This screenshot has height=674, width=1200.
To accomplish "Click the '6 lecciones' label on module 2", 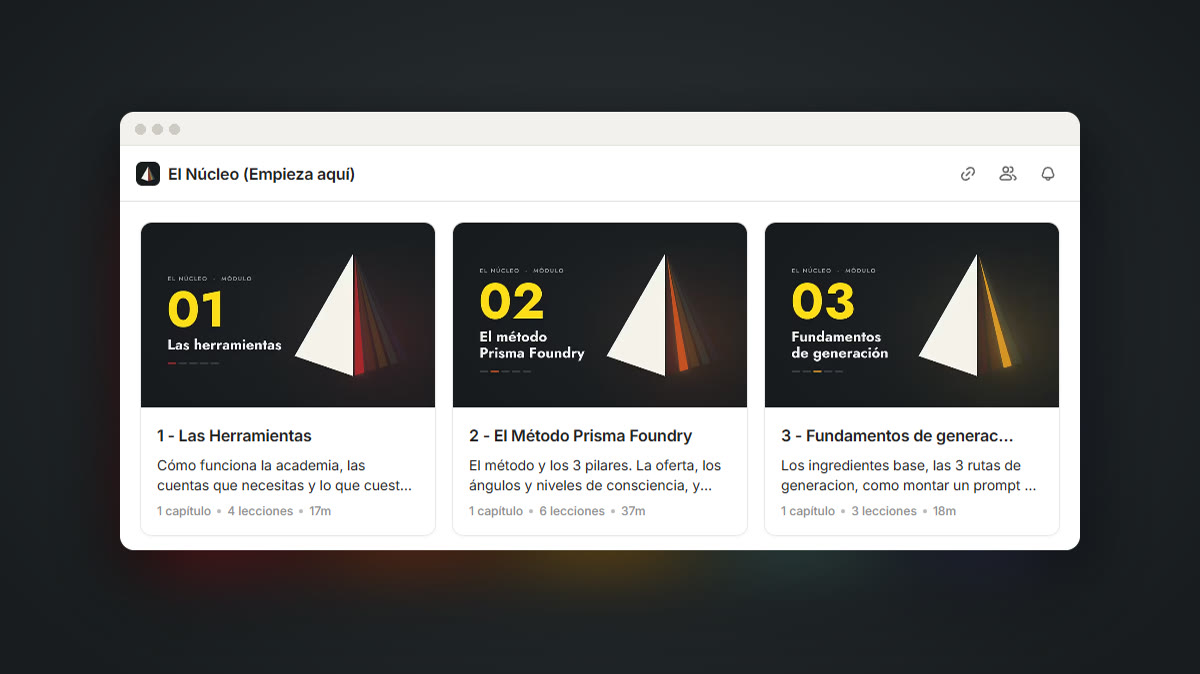I will pos(572,511).
